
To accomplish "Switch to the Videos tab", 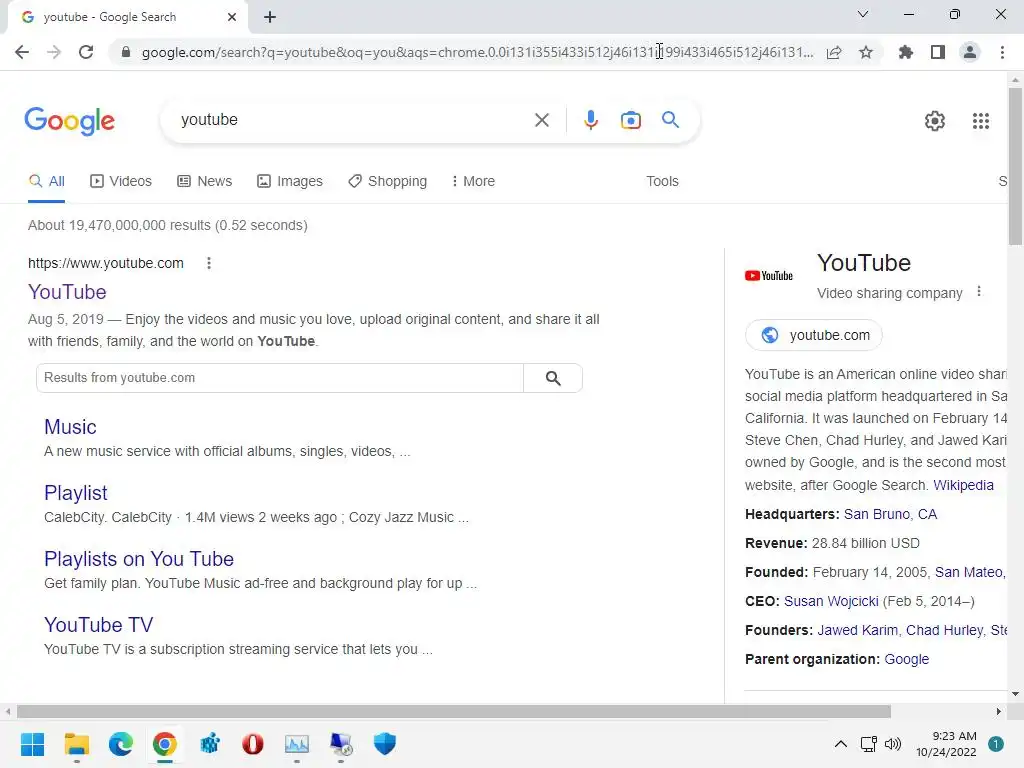I will (121, 182).
